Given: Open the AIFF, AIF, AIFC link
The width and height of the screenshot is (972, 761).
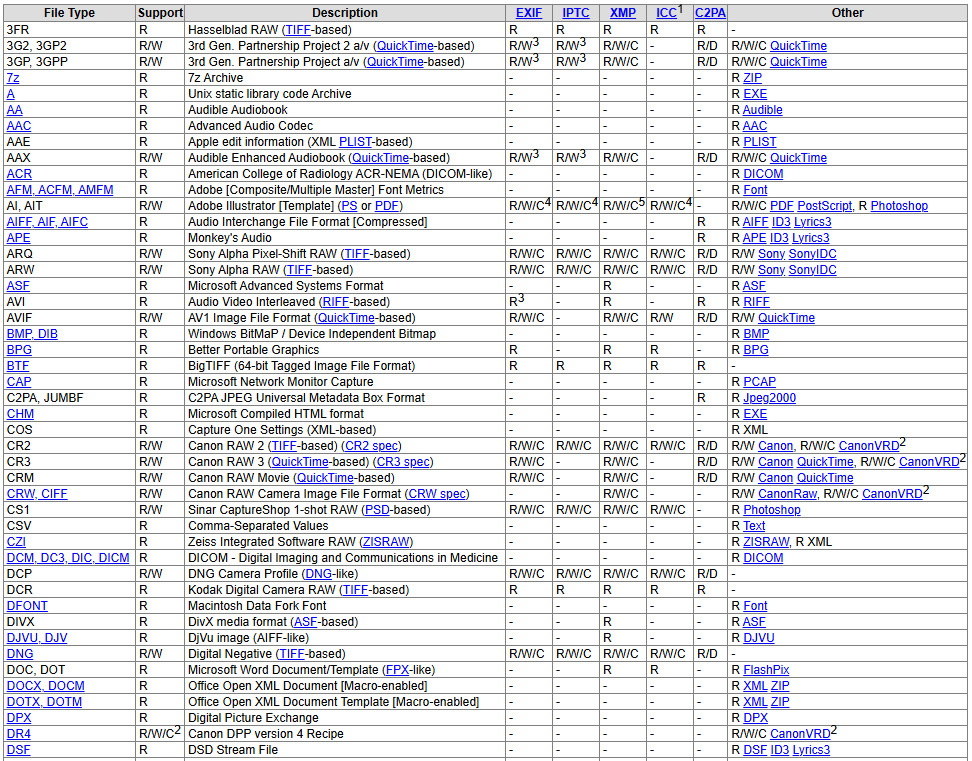Looking at the screenshot, I should tap(47, 222).
